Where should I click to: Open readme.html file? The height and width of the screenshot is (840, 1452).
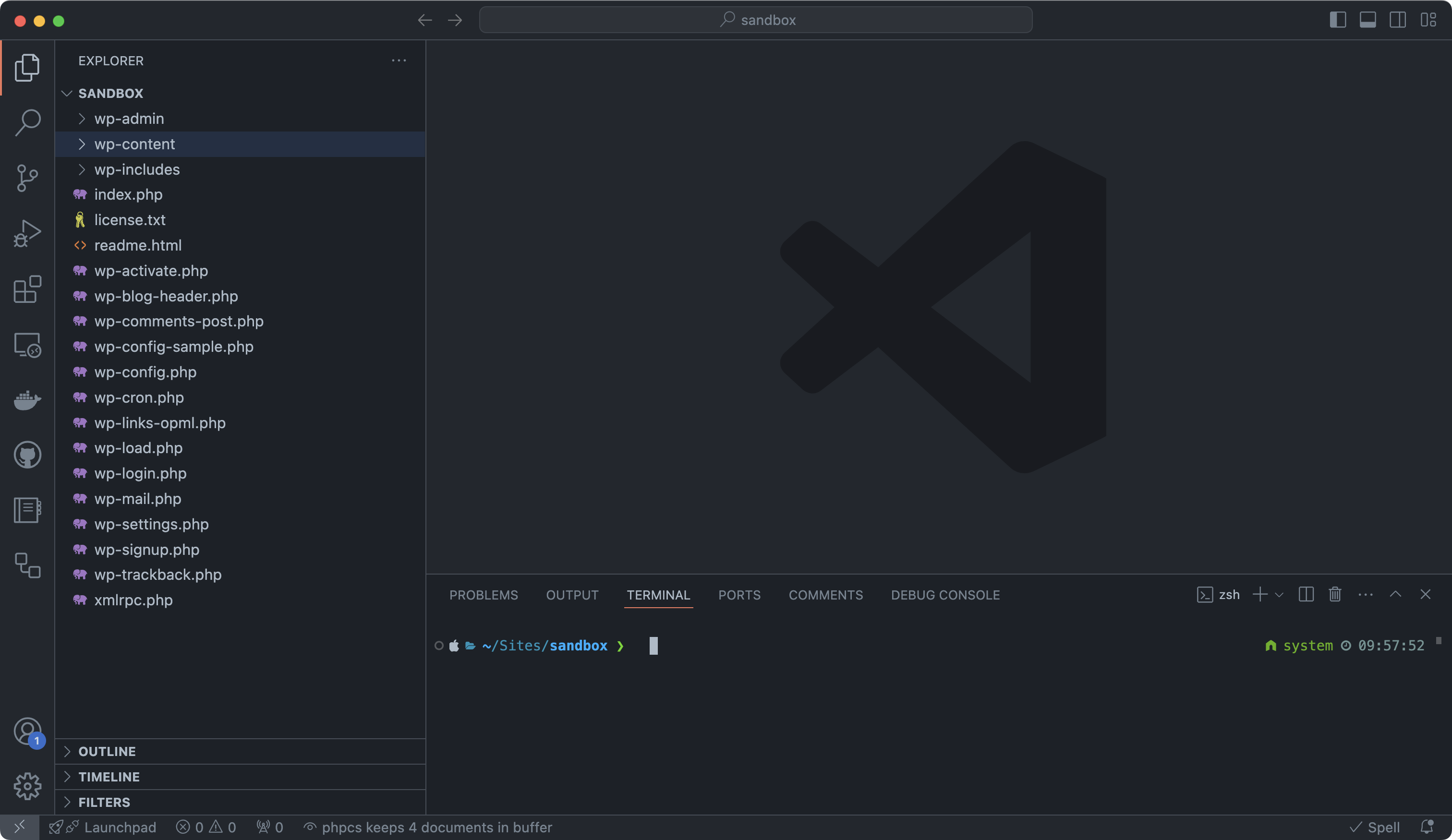click(x=240, y=245)
